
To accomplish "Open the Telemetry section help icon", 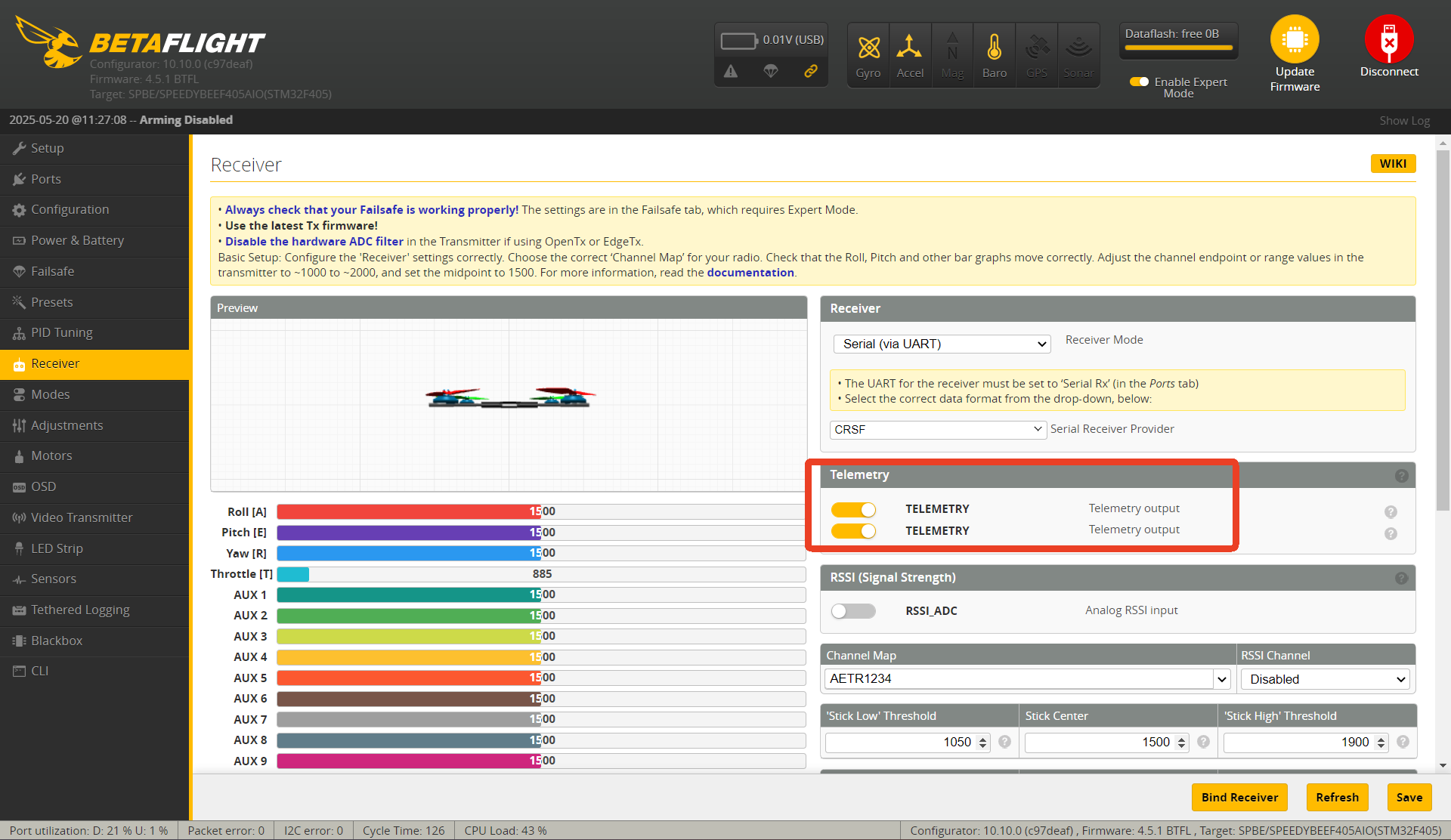I will click(1402, 476).
